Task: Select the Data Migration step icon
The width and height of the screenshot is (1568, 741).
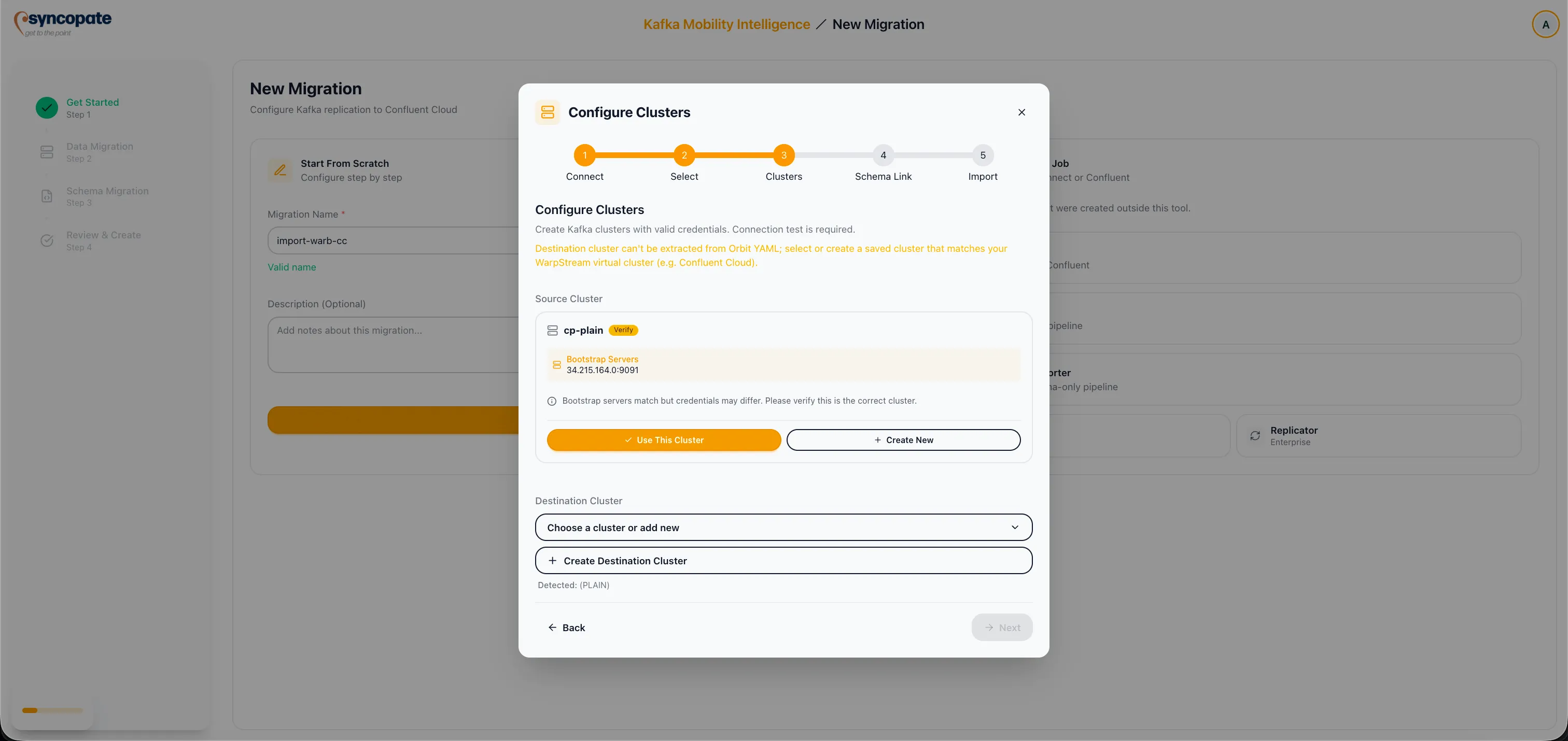Action: click(47, 151)
